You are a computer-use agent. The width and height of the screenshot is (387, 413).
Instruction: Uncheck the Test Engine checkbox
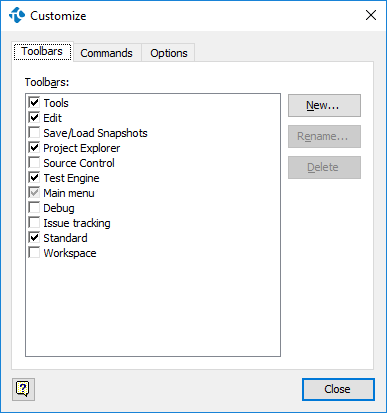coord(34,178)
